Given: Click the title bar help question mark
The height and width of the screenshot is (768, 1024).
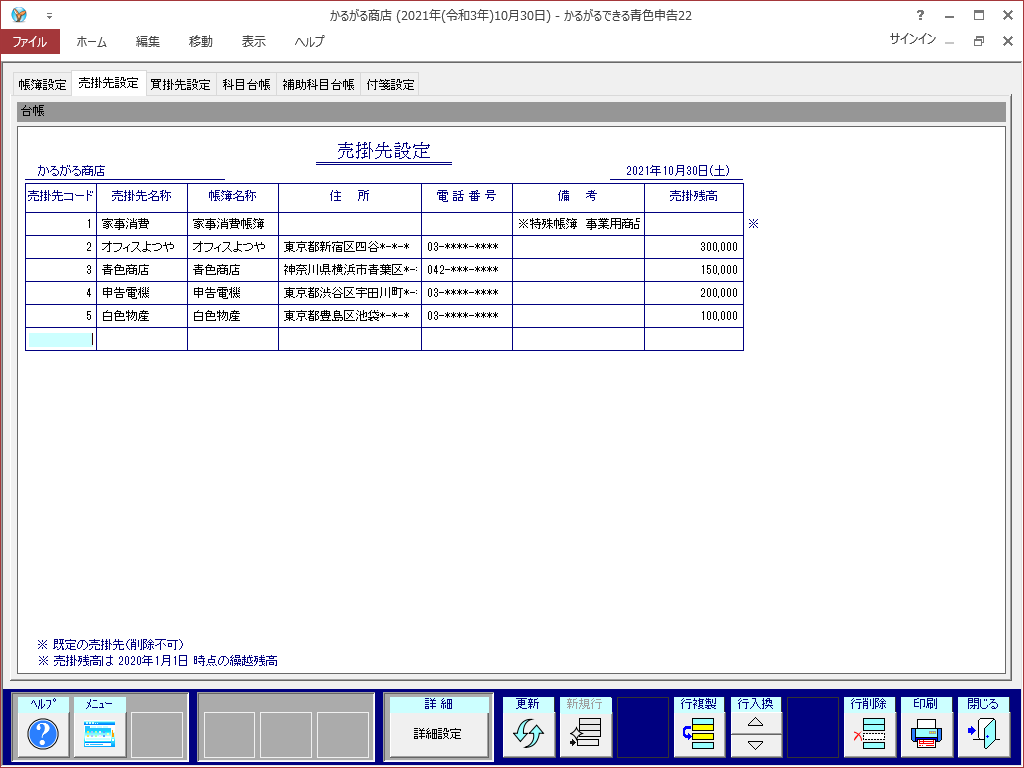Looking at the screenshot, I should click(x=920, y=15).
